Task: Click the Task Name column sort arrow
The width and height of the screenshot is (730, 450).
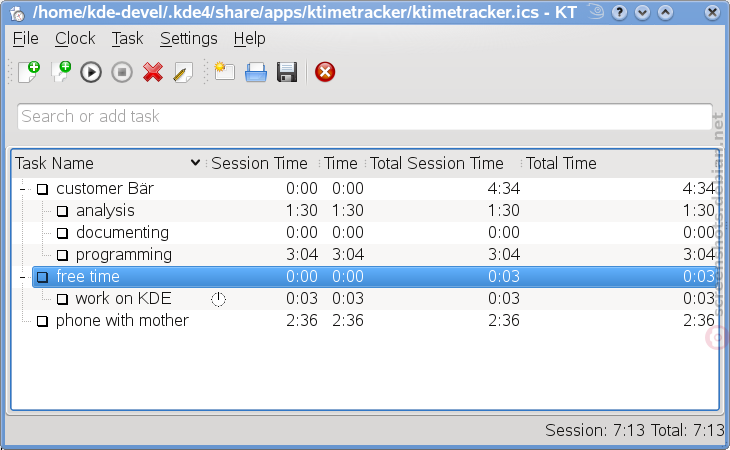Action: (x=196, y=163)
